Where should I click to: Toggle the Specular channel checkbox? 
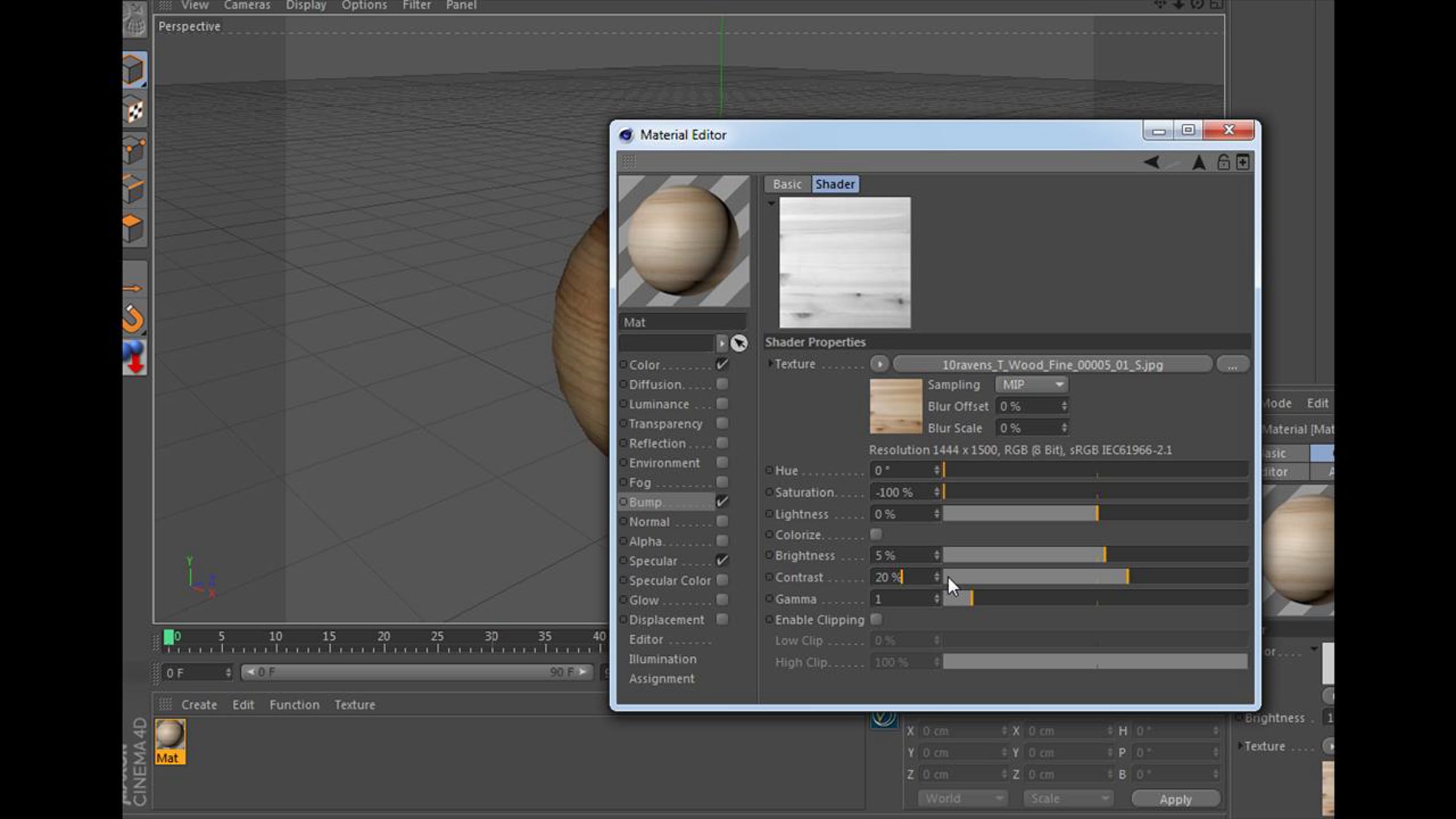tap(722, 561)
